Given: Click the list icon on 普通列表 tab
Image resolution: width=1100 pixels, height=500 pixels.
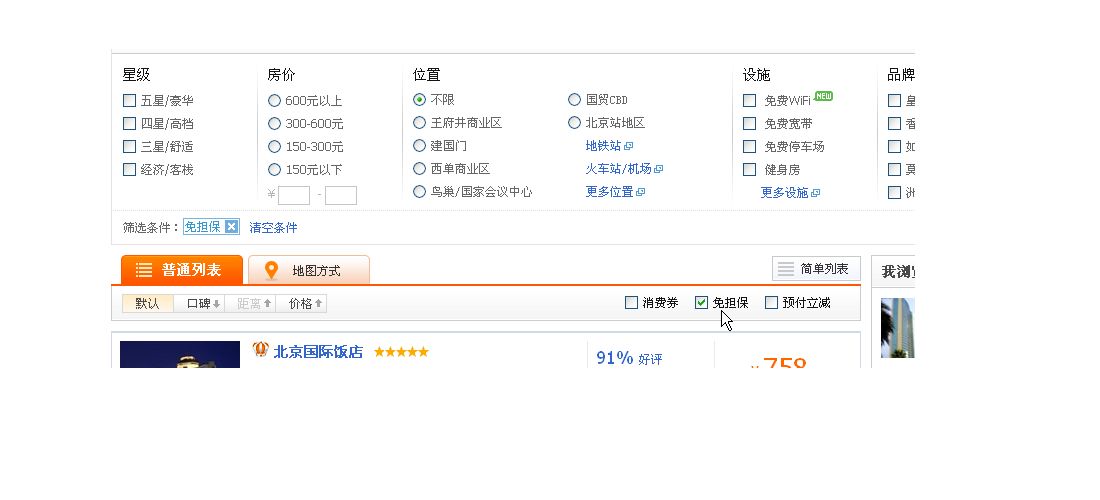Looking at the screenshot, I should coord(144,270).
